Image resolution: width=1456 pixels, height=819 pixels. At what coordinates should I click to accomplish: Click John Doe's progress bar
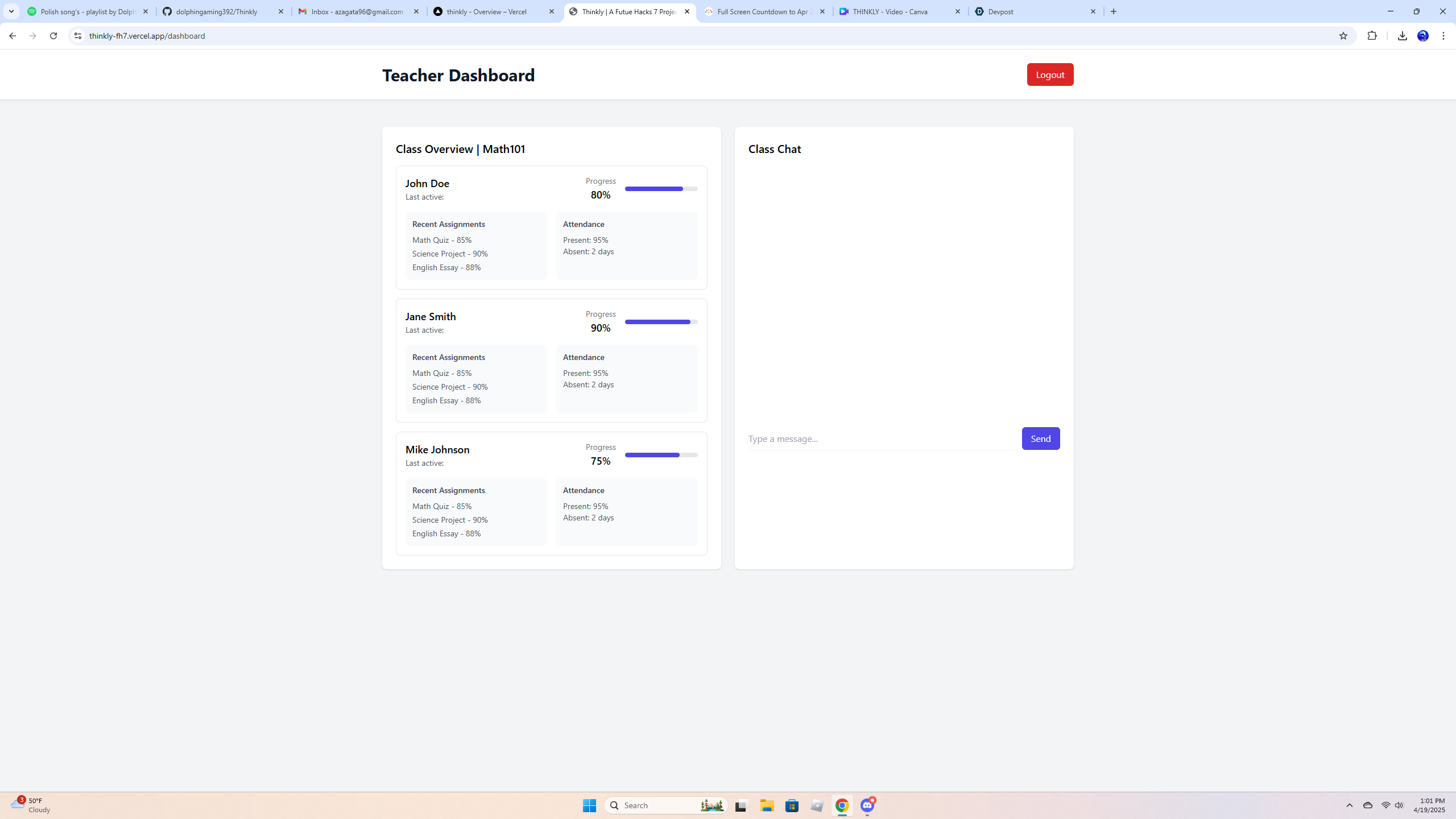pos(661,189)
